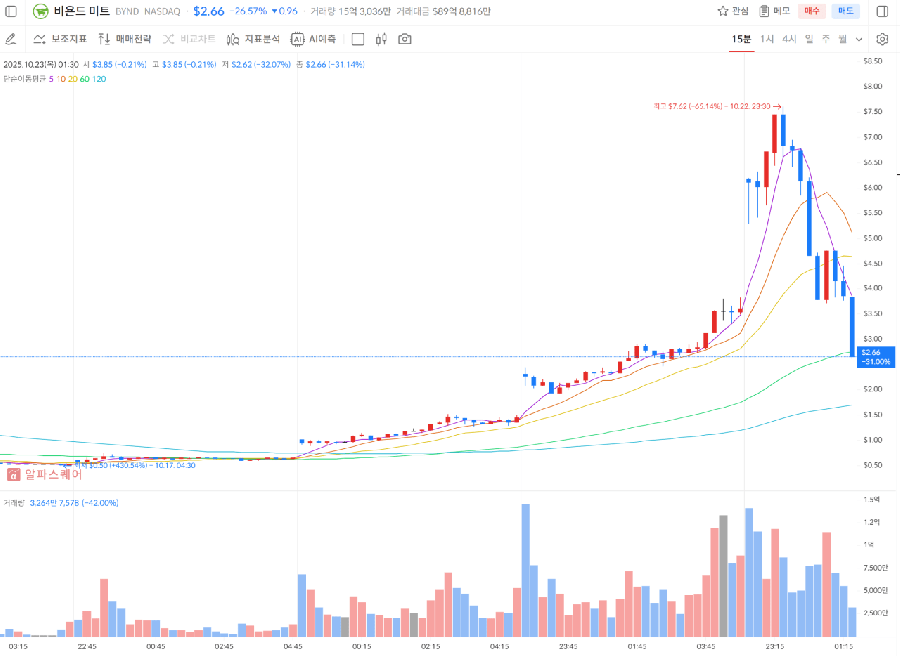Open chart settings gear icon
The width and height of the screenshot is (900, 656).
tap(882, 39)
